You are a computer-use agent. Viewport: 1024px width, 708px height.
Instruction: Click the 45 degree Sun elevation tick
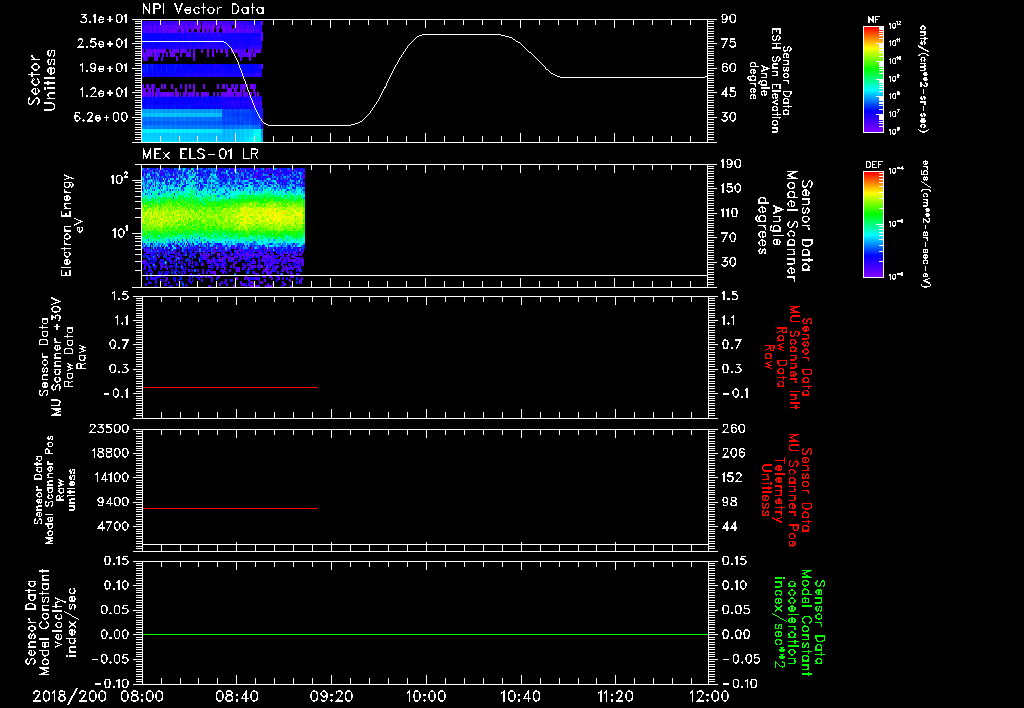pos(729,93)
